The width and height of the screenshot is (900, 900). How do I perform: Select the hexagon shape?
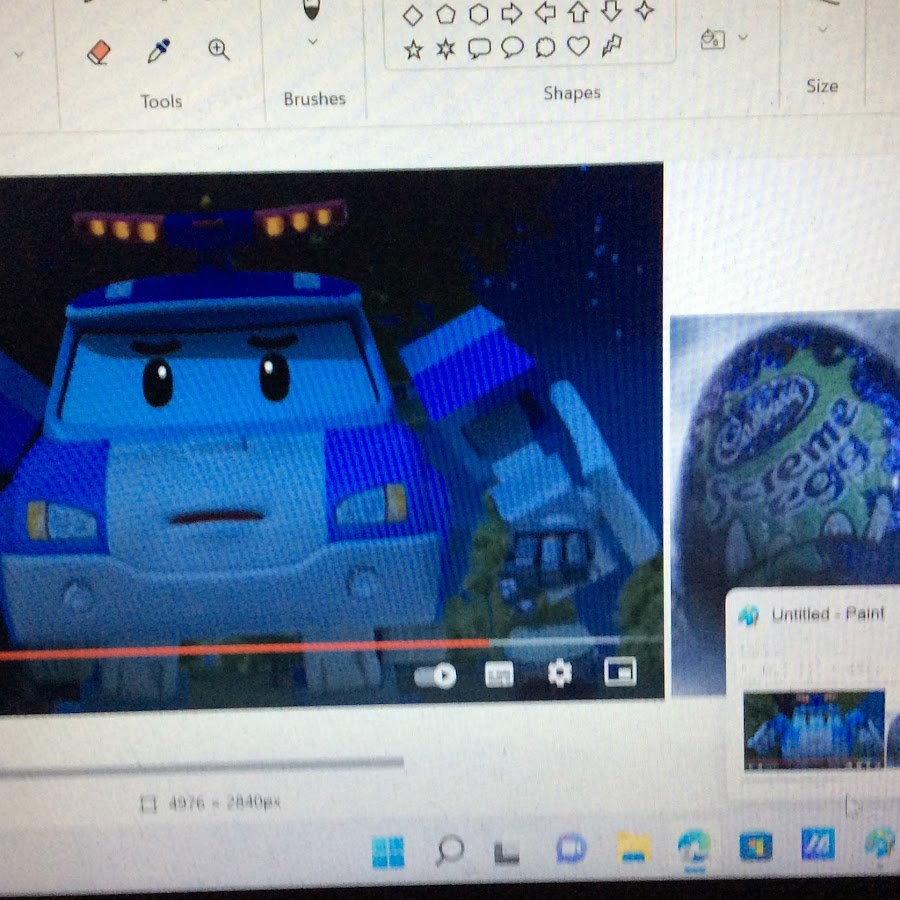[x=479, y=14]
